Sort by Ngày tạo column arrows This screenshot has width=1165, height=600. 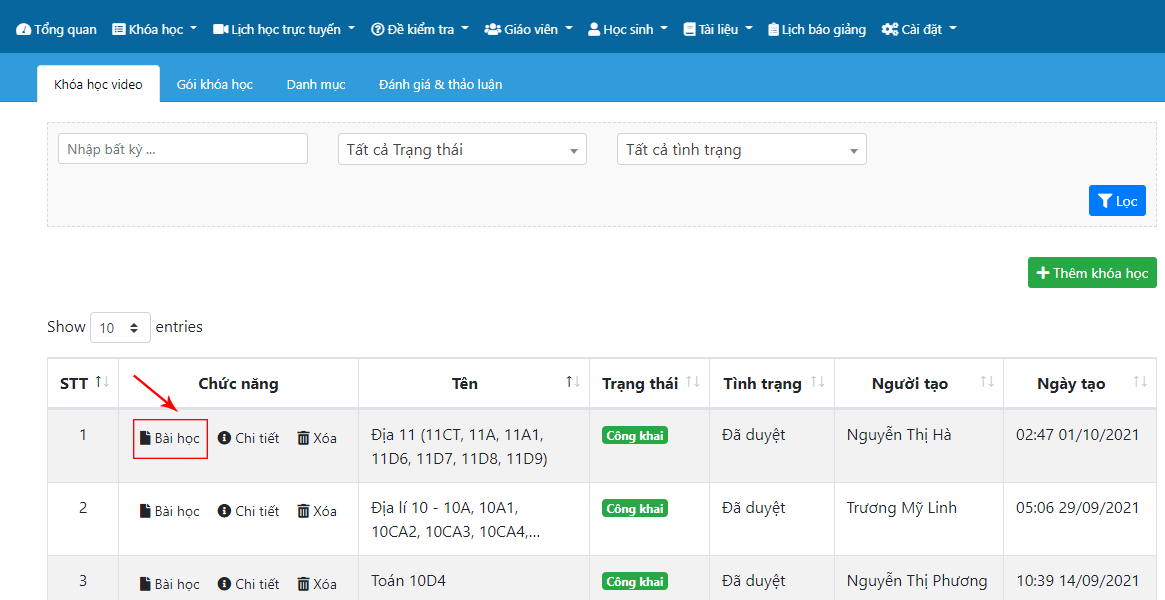(1140, 382)
